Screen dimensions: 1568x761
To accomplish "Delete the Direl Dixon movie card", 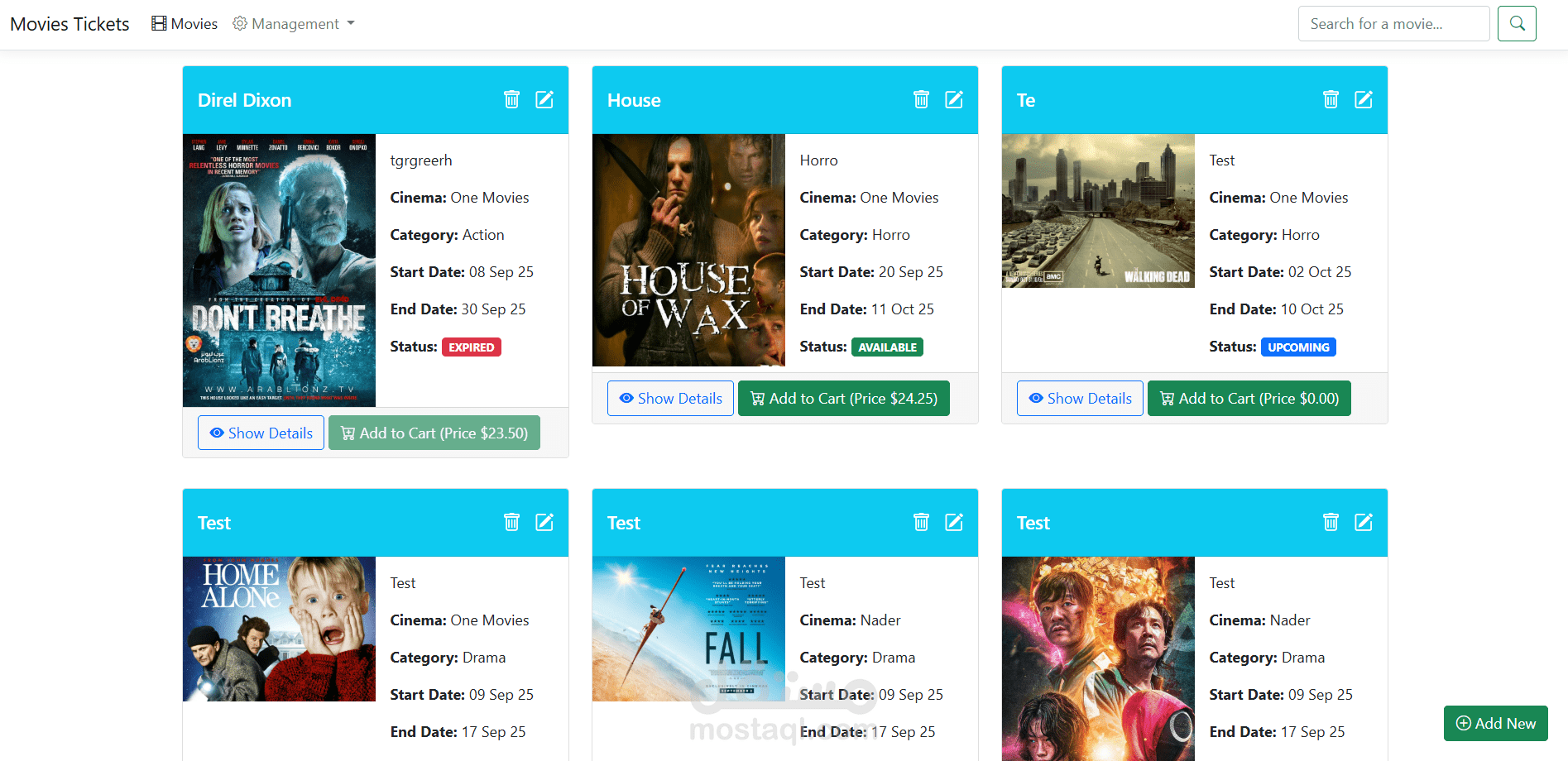I will [x=511, y=99].
